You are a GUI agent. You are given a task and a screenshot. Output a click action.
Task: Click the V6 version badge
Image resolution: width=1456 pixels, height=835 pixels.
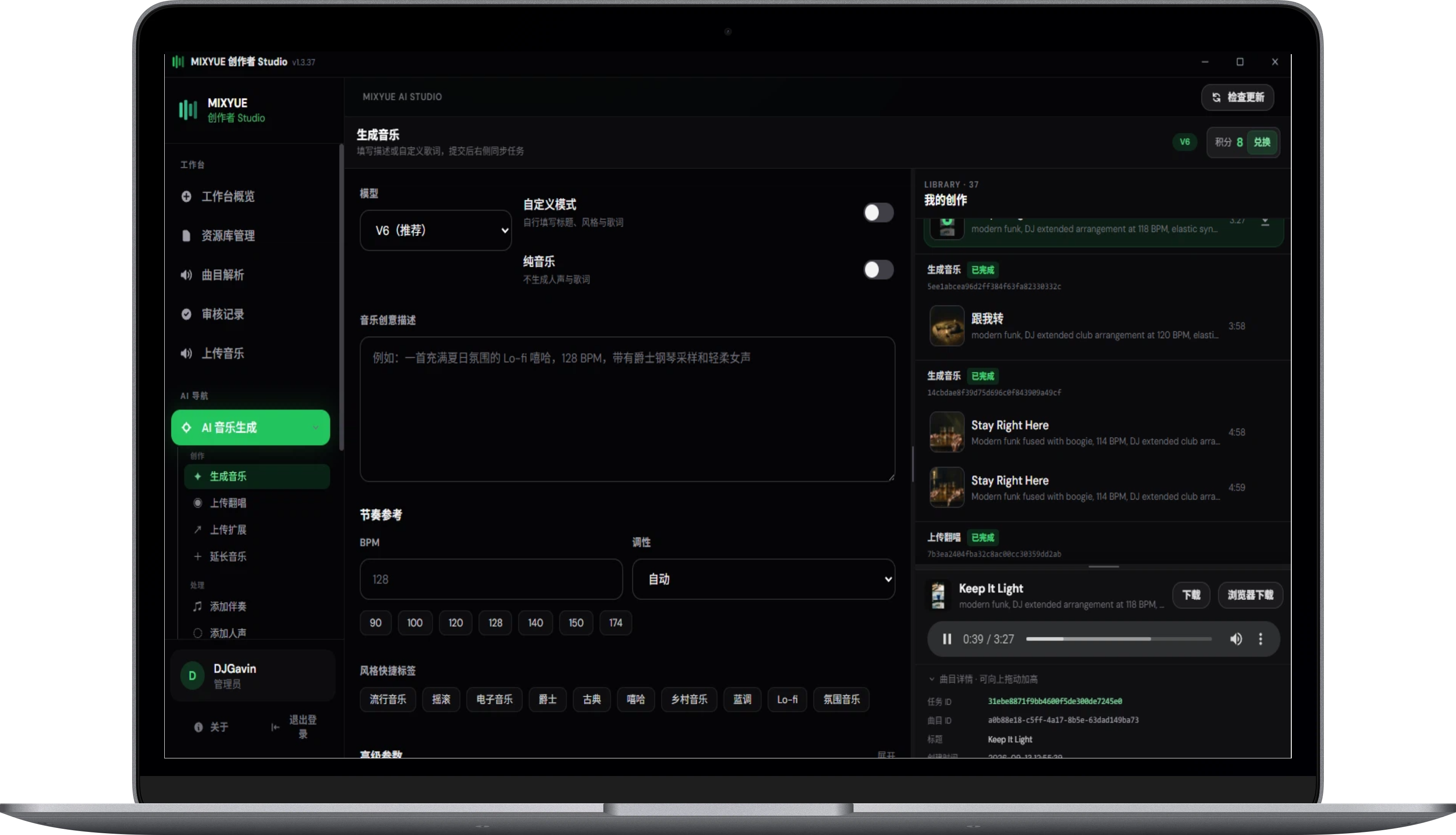[1184, 142]
